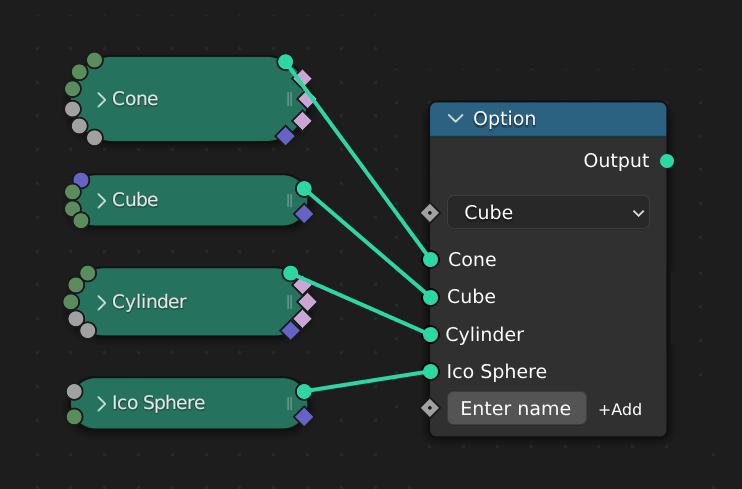The image size is (742, 489).
Task: Click the Cube node's purple round input socket
Action: [x=81, y=180]
